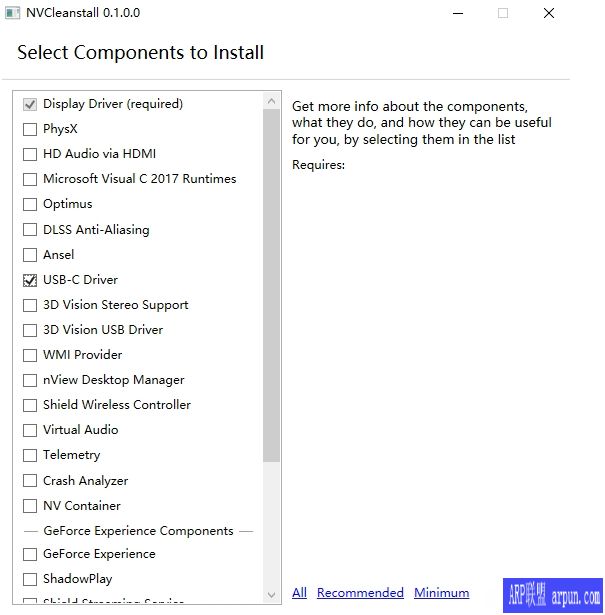605x615 pixels.
Task: Enable the PhysX checkbox
Action: [x=30, y=129]
